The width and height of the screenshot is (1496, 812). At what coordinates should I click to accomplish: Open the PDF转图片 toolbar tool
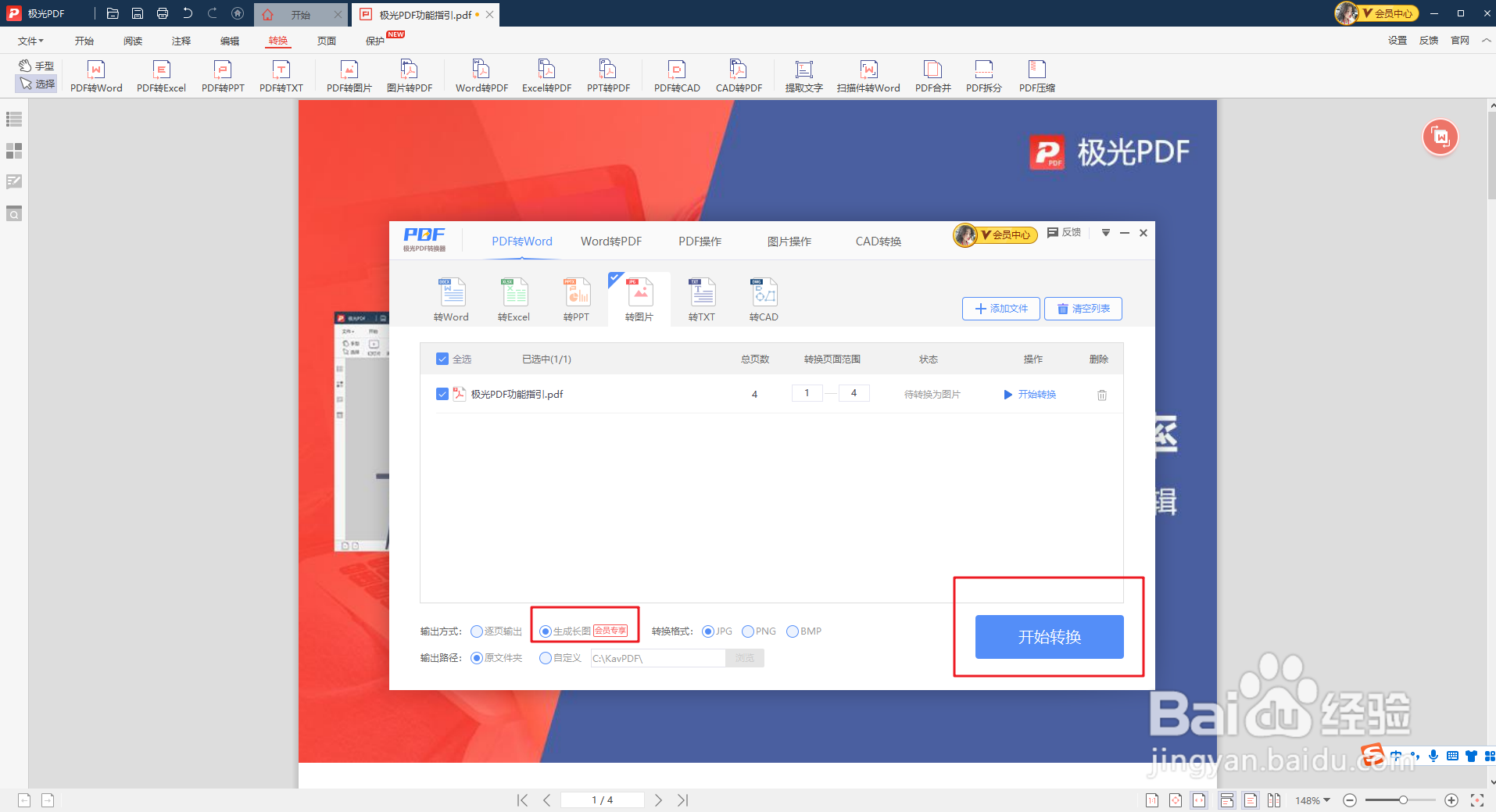(349, 77)
